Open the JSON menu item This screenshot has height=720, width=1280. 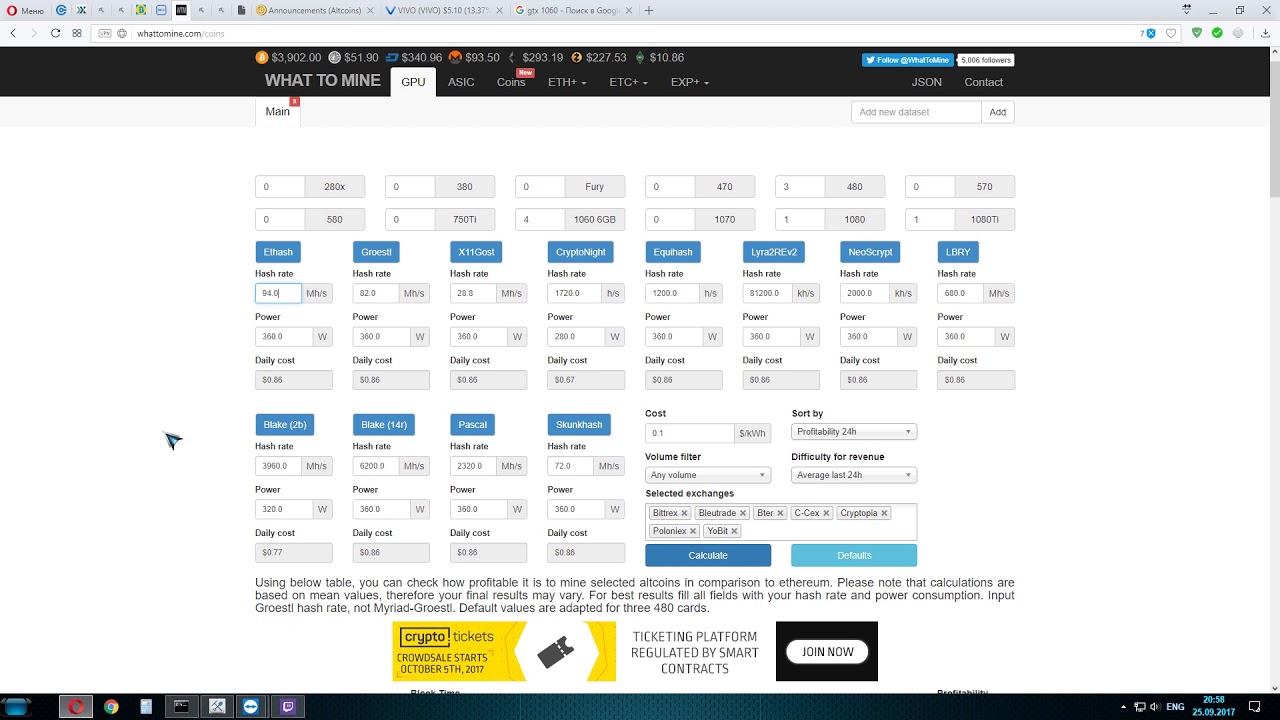click(x=926, y=82)
